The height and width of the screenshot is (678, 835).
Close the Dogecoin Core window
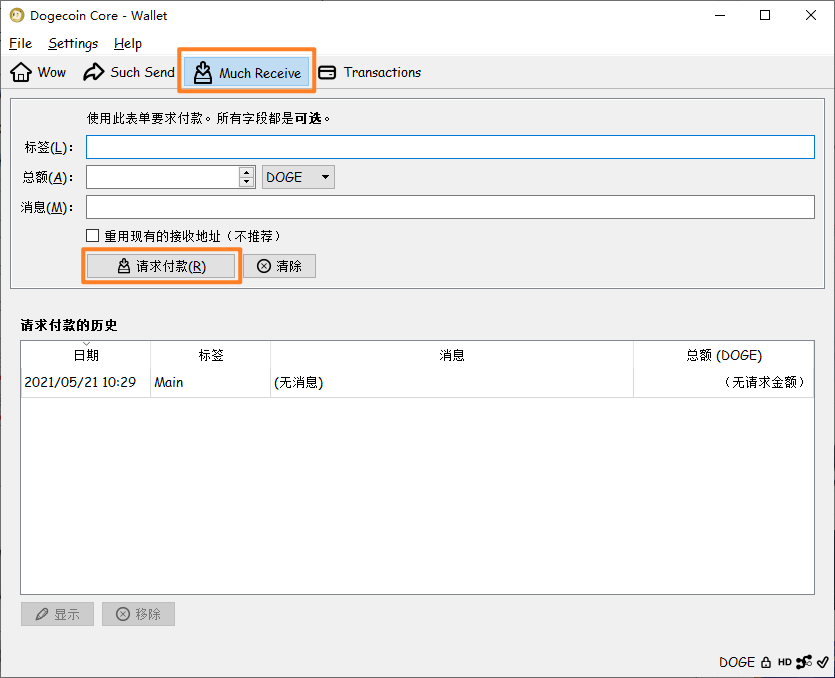[811, 15]
